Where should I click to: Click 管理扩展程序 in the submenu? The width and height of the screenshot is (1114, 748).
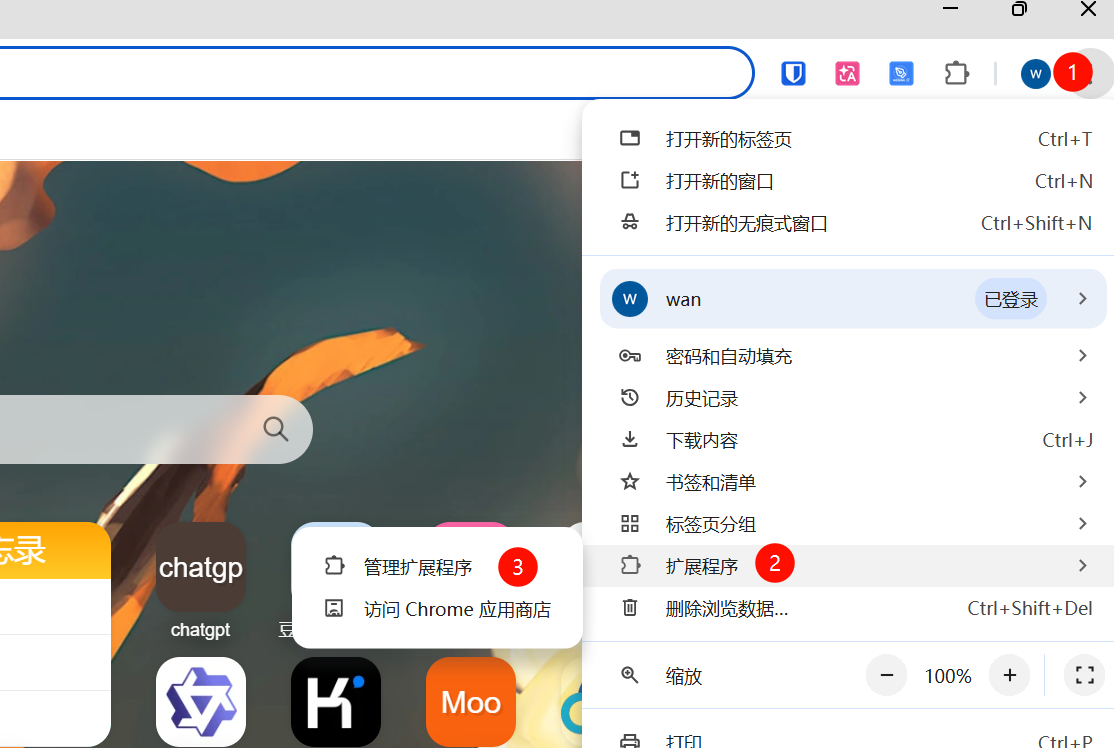417,567
